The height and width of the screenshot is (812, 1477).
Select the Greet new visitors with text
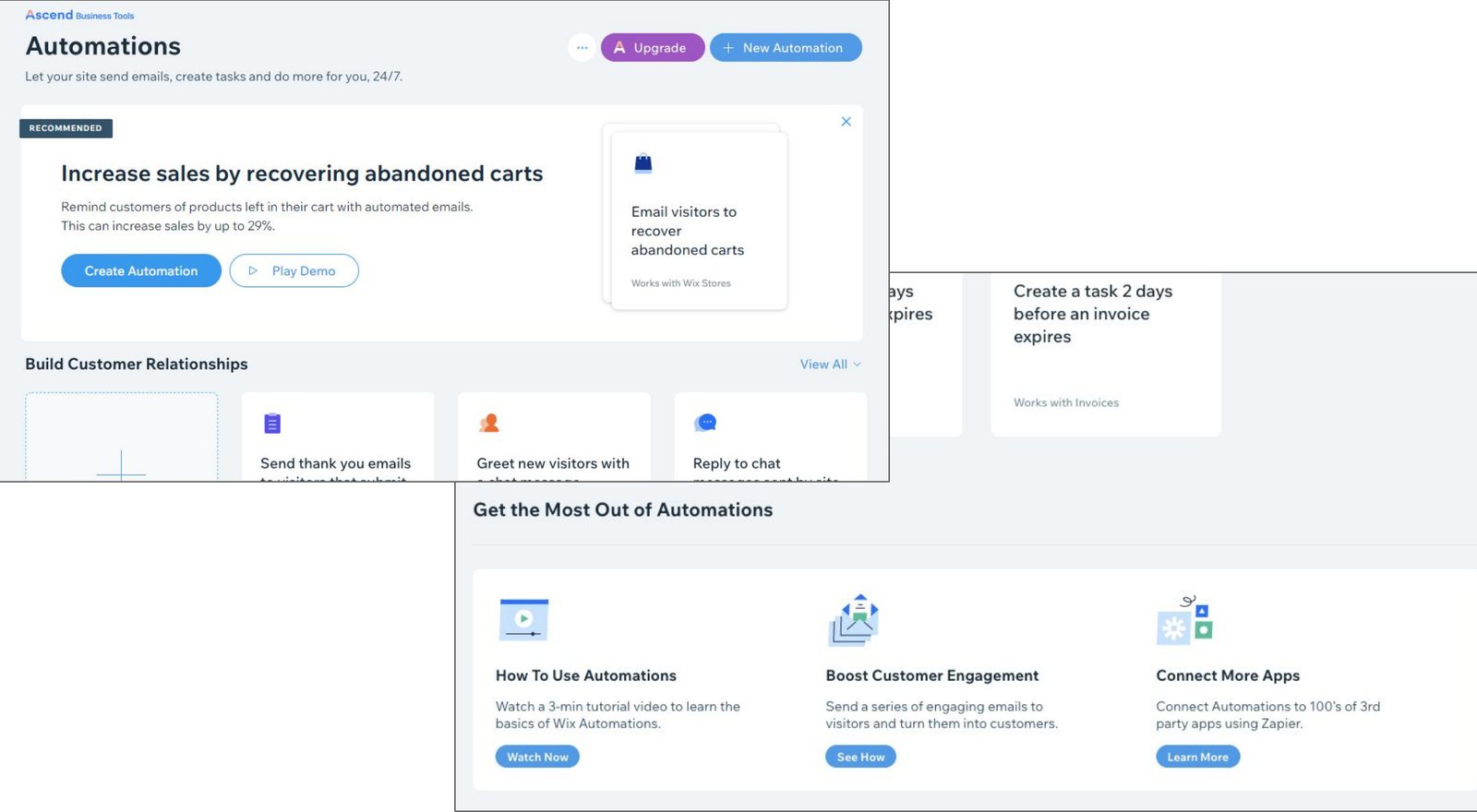pos(553,463)
